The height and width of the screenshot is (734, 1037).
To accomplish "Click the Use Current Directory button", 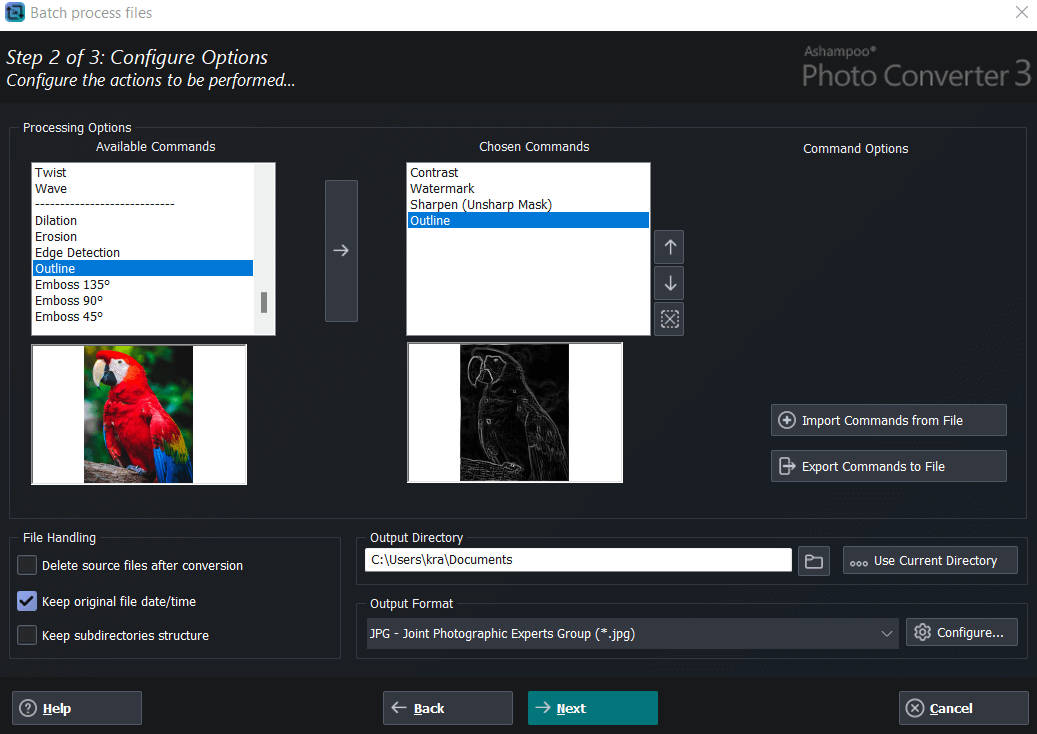I will point(930,560).
